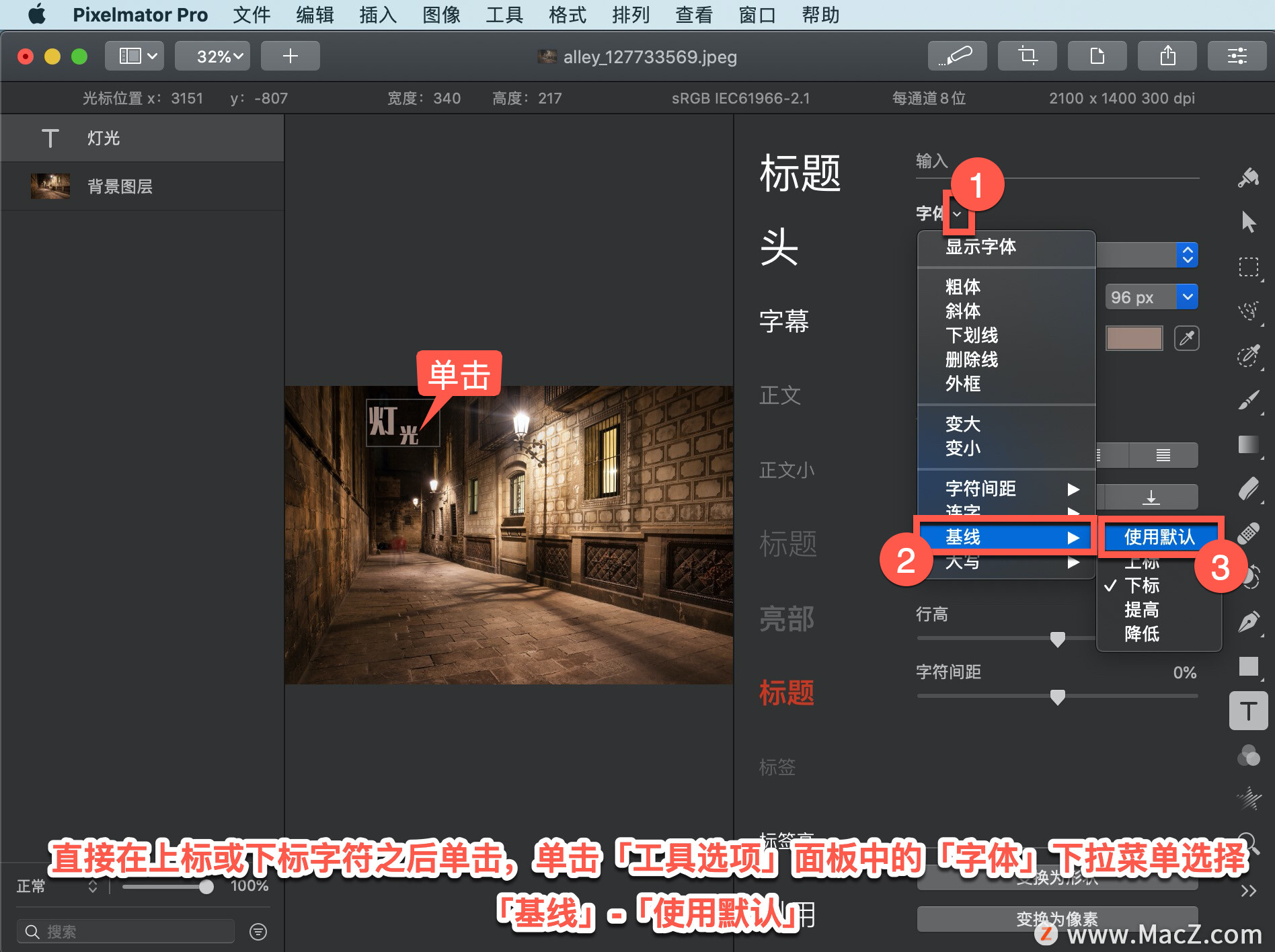This screenshot has height=952, width=1275.
Task: Open the 文件 menu
Action: click(x=252, y=15)
